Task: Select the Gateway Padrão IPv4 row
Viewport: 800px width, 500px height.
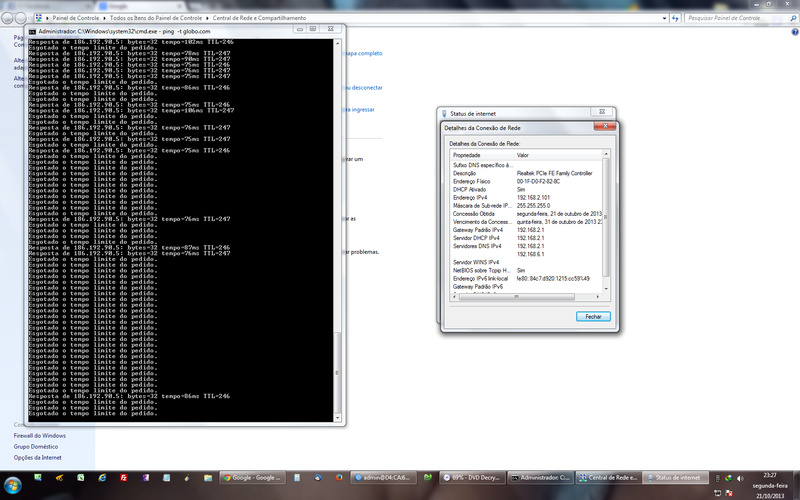Action: pos(526,230)
